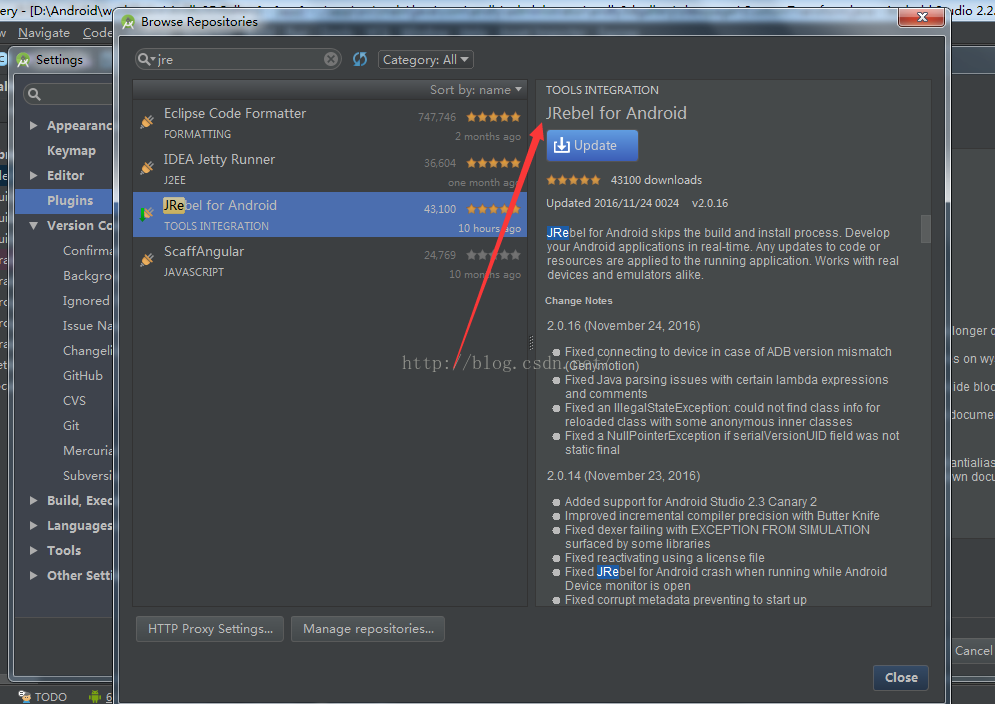The image size is (995, 704).
Task: Close the Browse Repositories dialog with X
Action: (x=922, y=17)
